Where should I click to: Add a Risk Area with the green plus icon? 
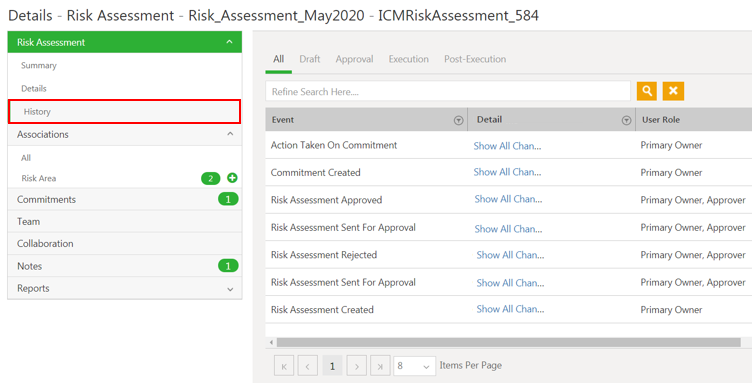click(232, 178)
